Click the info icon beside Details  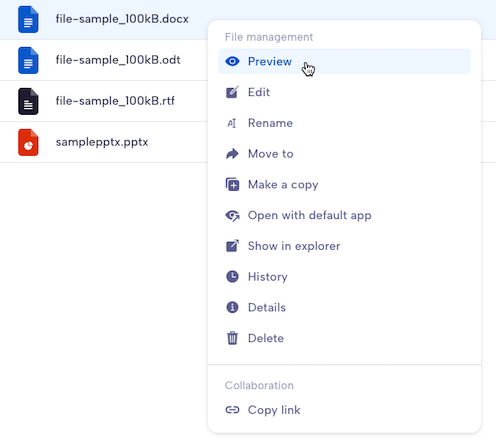(x=232, y=307)
